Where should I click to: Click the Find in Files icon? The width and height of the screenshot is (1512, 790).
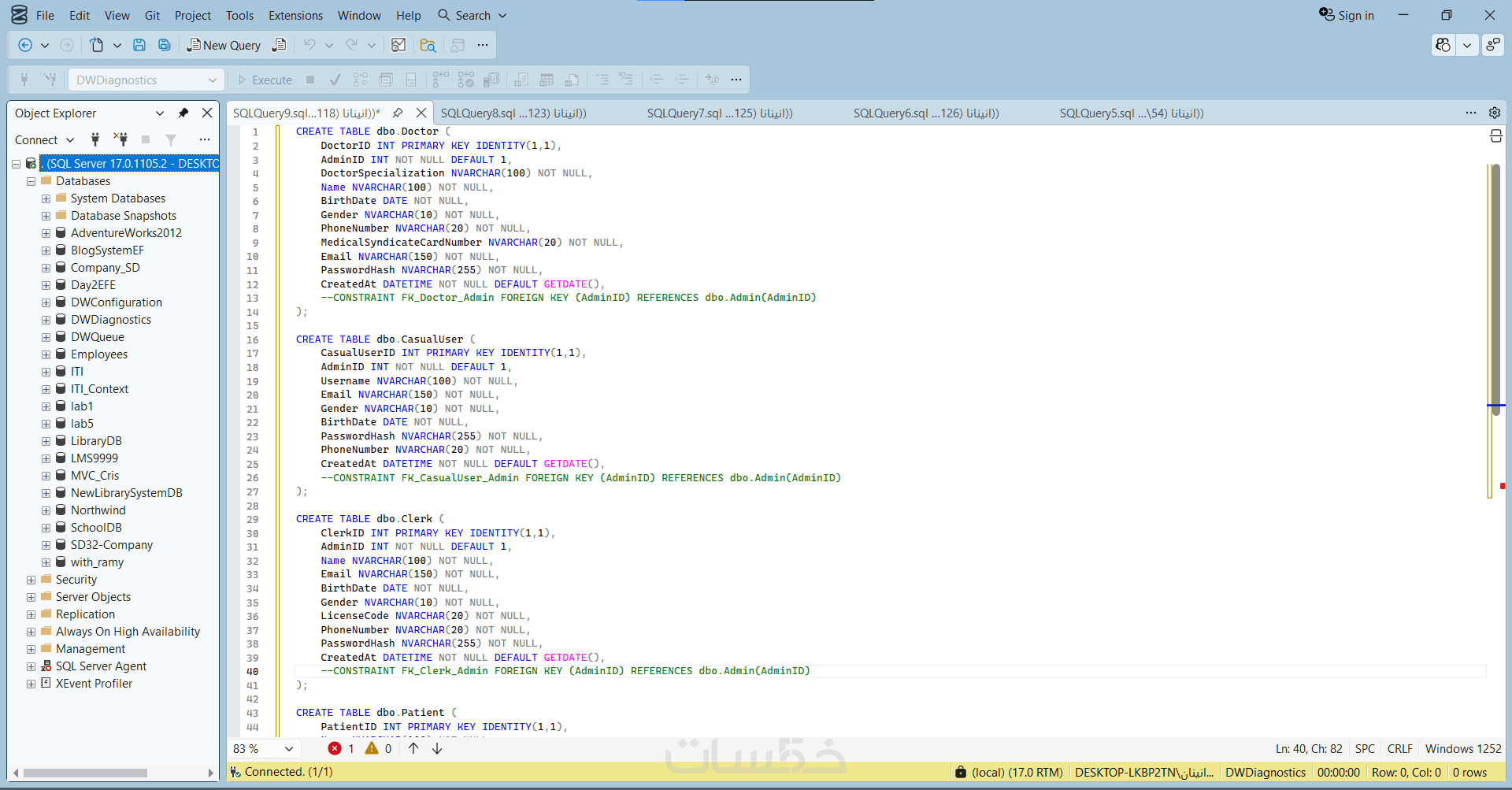[428, 45]
